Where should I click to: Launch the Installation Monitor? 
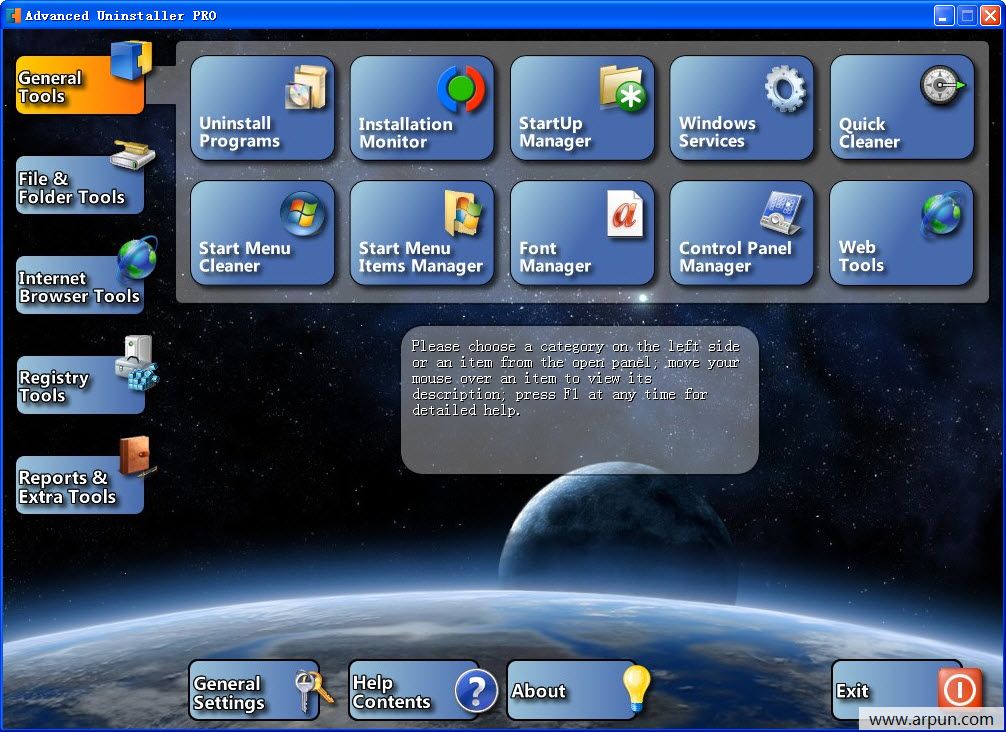pyautogui.click(x=422, y=108)
